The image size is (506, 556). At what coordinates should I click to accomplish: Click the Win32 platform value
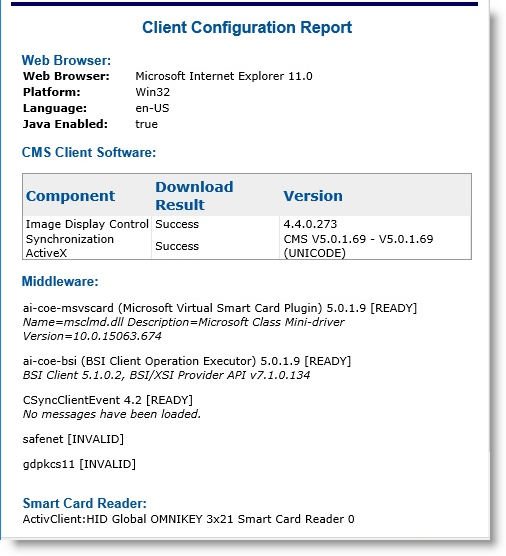[x=152, y=92]
